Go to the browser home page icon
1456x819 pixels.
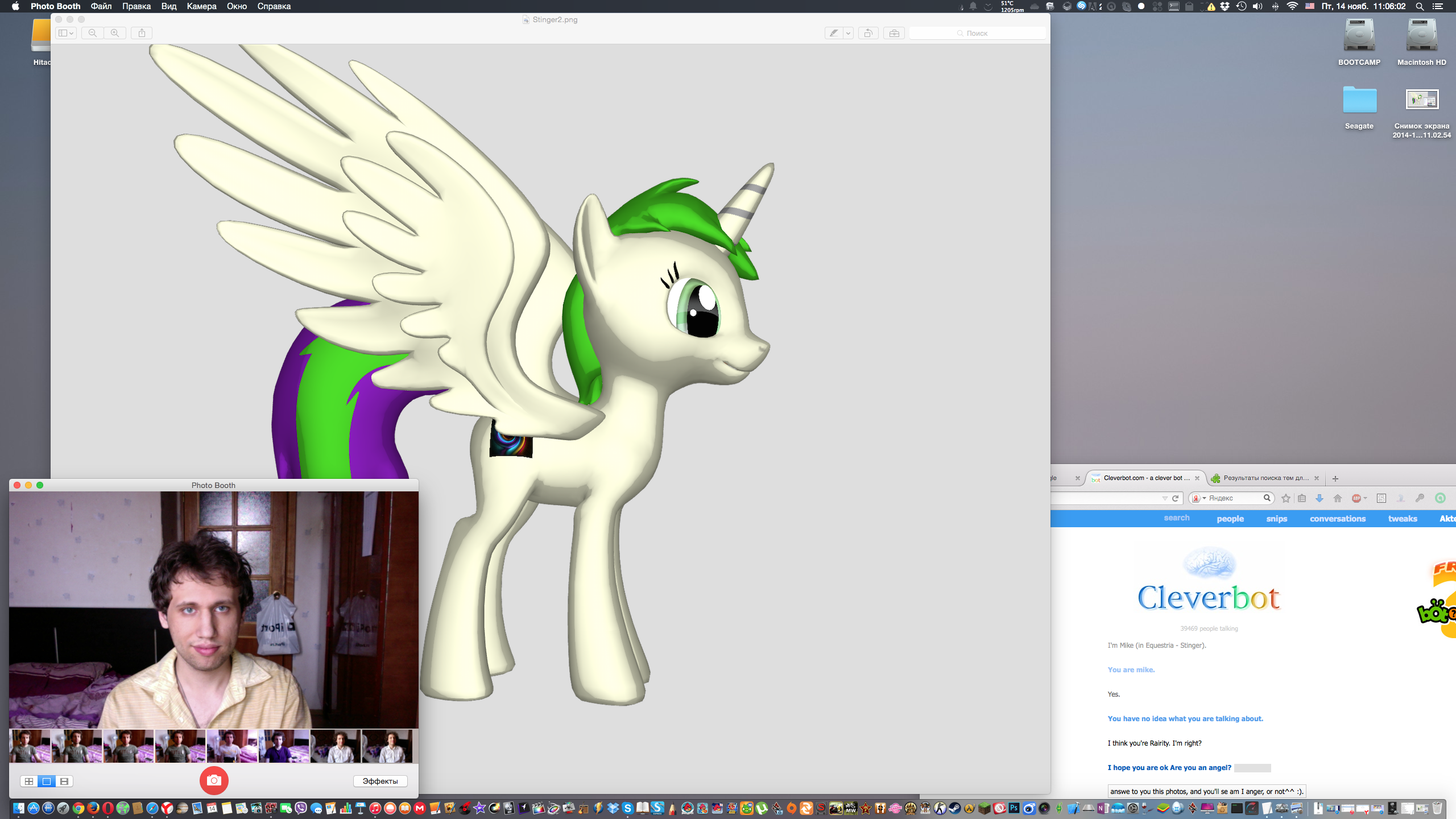click(x=1338, y=498)
